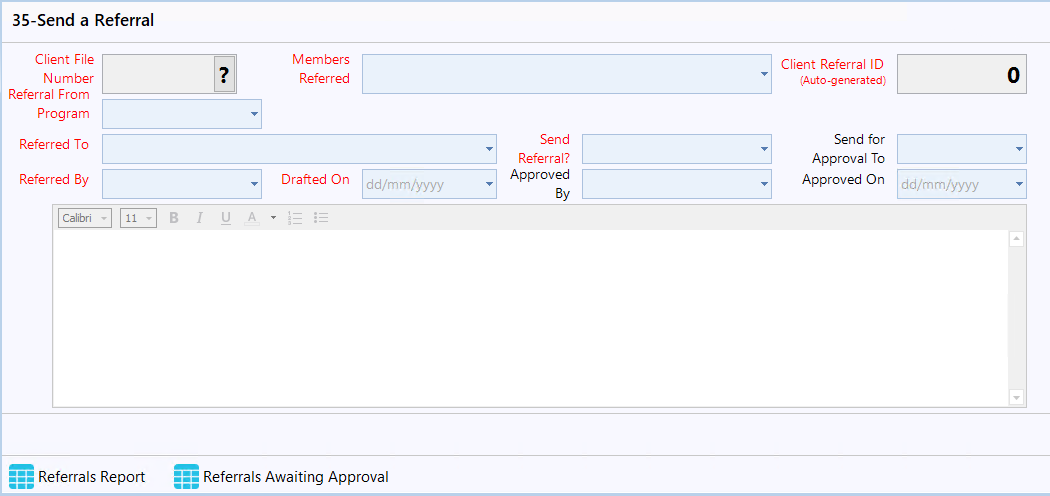1050x496 pixels.
Task: Click the question mark lookup button
Action: click(224, 74)
